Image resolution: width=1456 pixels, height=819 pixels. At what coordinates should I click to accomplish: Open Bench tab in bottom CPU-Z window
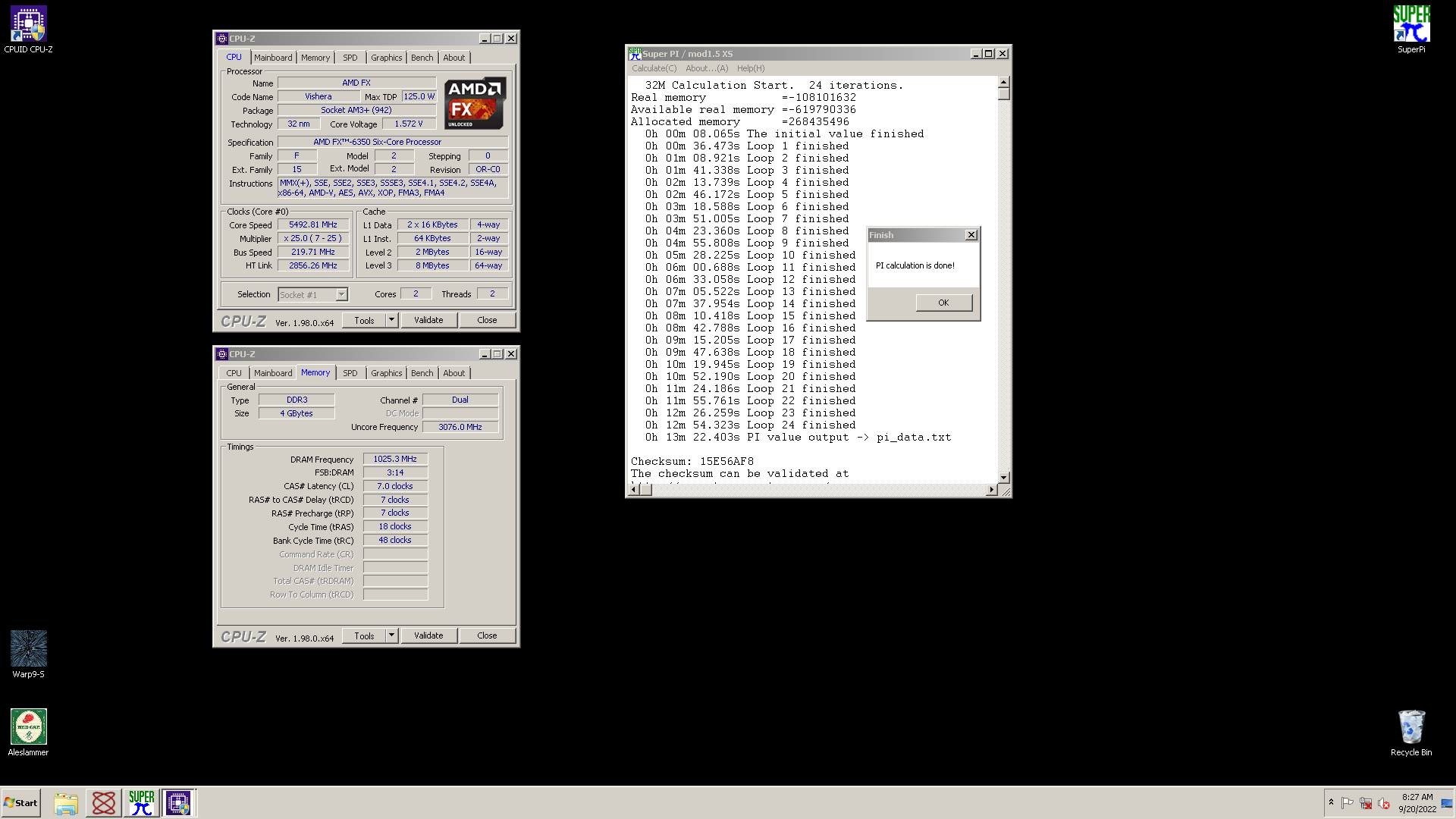click(x=422, y=373)
